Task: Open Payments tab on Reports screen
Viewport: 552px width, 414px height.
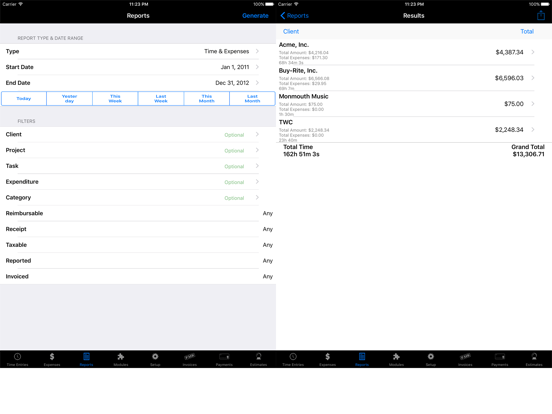Action: pyautogui.click(x=224, y=359)
